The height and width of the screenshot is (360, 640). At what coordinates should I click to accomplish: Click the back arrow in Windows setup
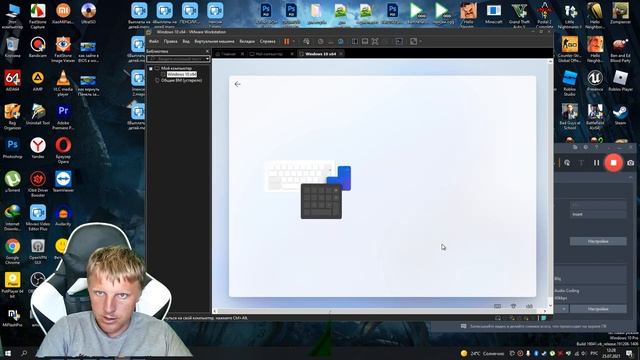tap(238, 84)
